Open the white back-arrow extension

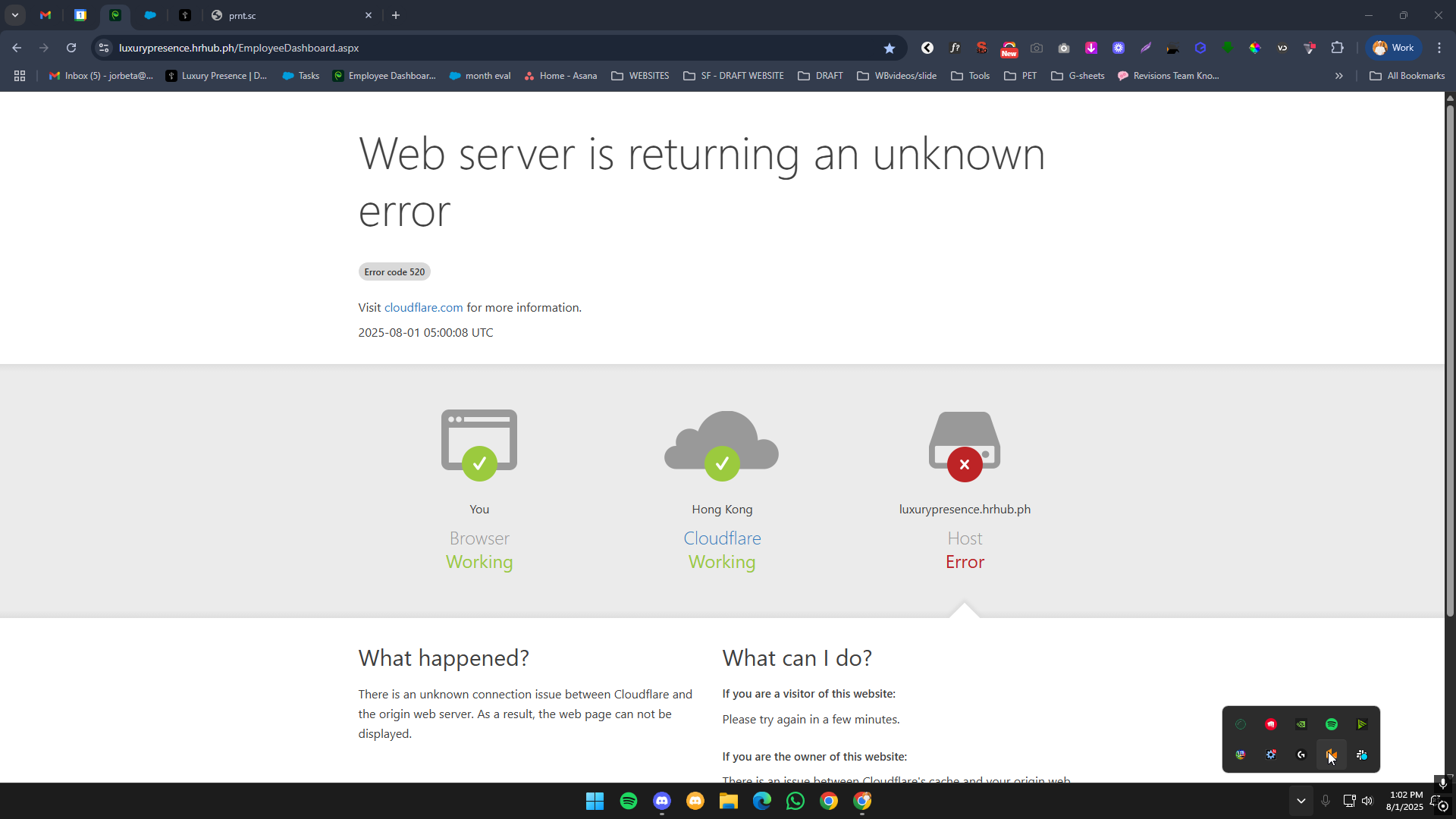click(927, 48)
